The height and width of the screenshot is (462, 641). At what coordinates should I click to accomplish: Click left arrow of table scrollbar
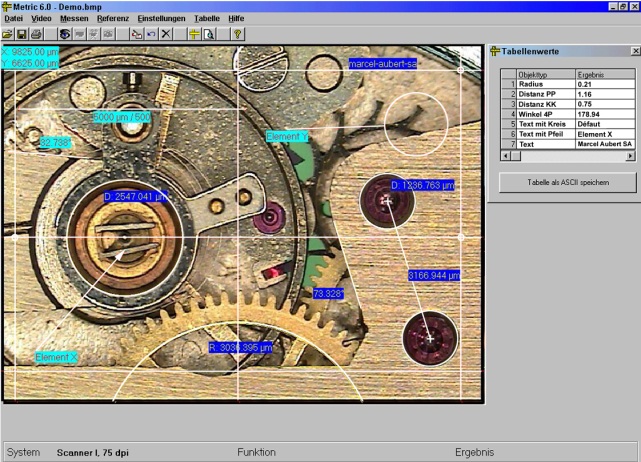coord(505,154)
